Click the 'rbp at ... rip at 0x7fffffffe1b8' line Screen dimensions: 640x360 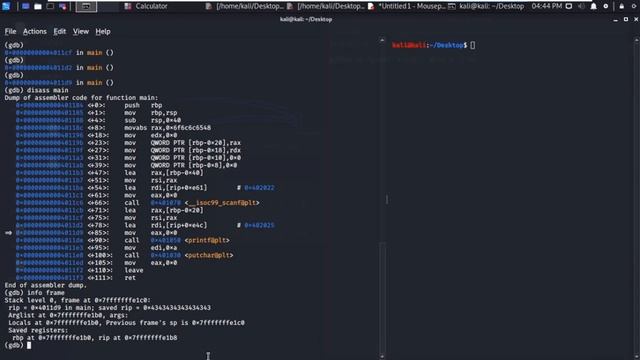[x=95, y=338]
